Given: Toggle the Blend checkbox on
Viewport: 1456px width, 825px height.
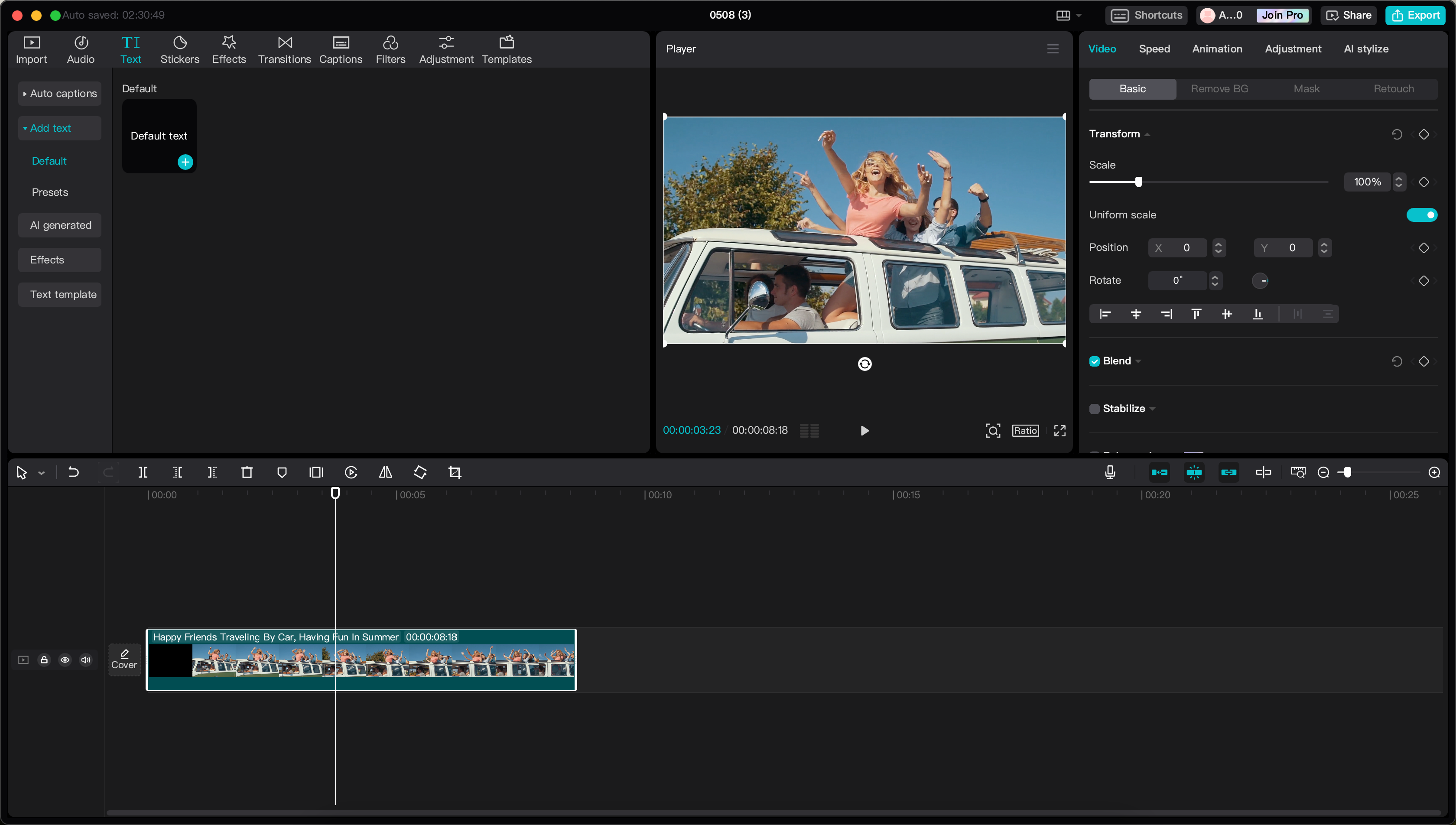Looking at the screenshot, I should coord(1095,361).
